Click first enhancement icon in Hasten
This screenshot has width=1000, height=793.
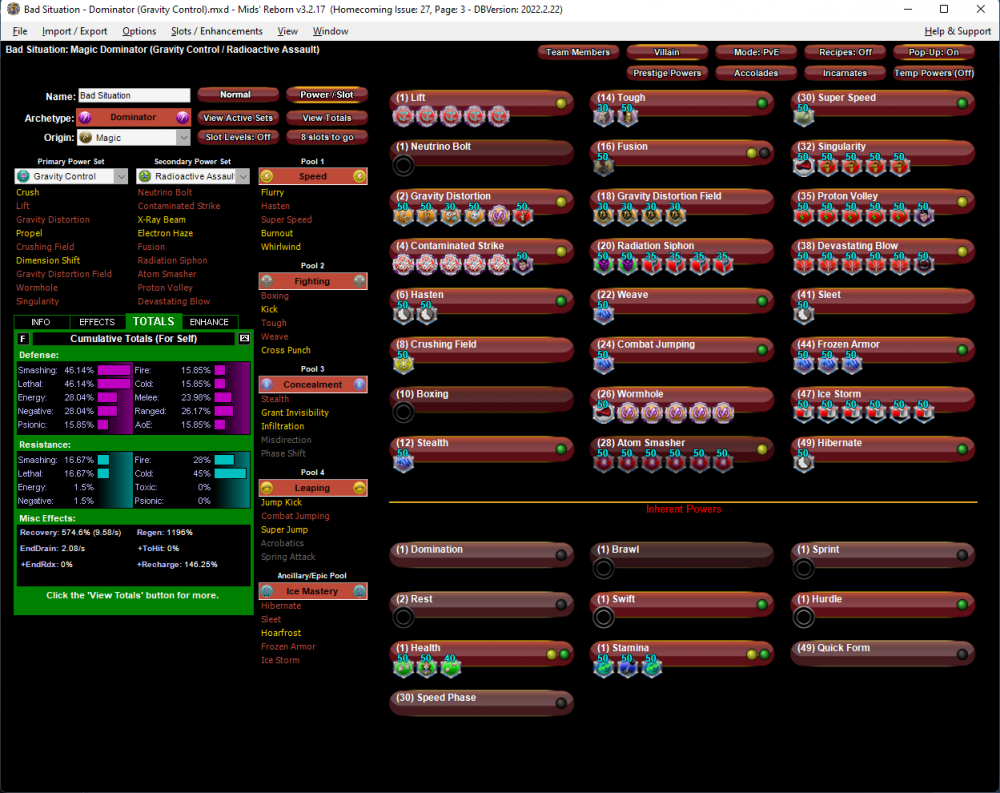(403, 314)
